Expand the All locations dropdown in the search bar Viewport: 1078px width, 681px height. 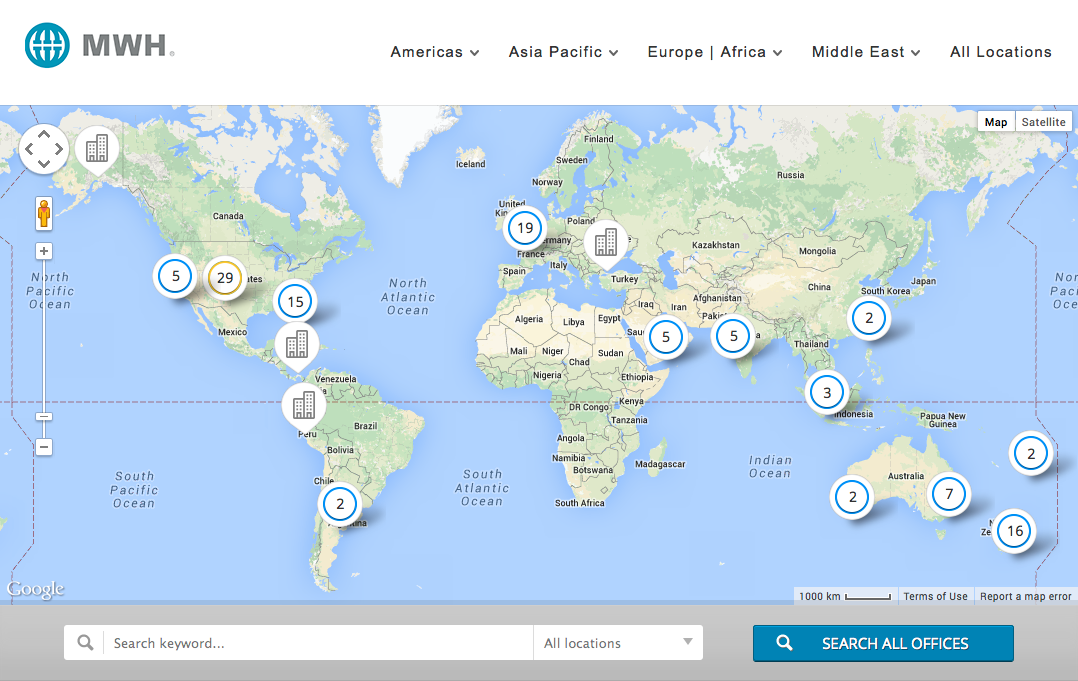tap(617, 643)
